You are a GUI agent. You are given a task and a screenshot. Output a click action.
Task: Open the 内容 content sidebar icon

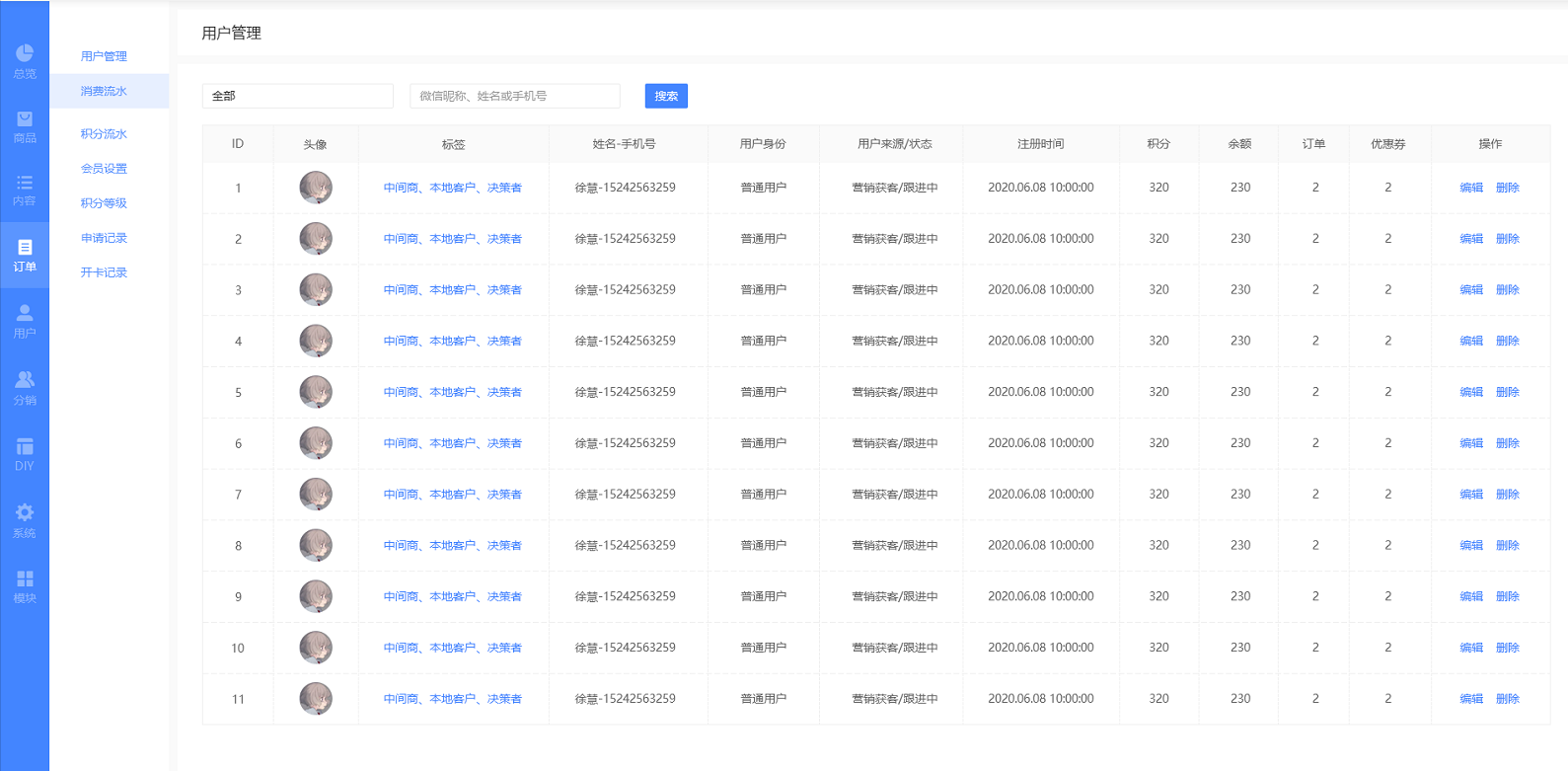tap(25, 191)
